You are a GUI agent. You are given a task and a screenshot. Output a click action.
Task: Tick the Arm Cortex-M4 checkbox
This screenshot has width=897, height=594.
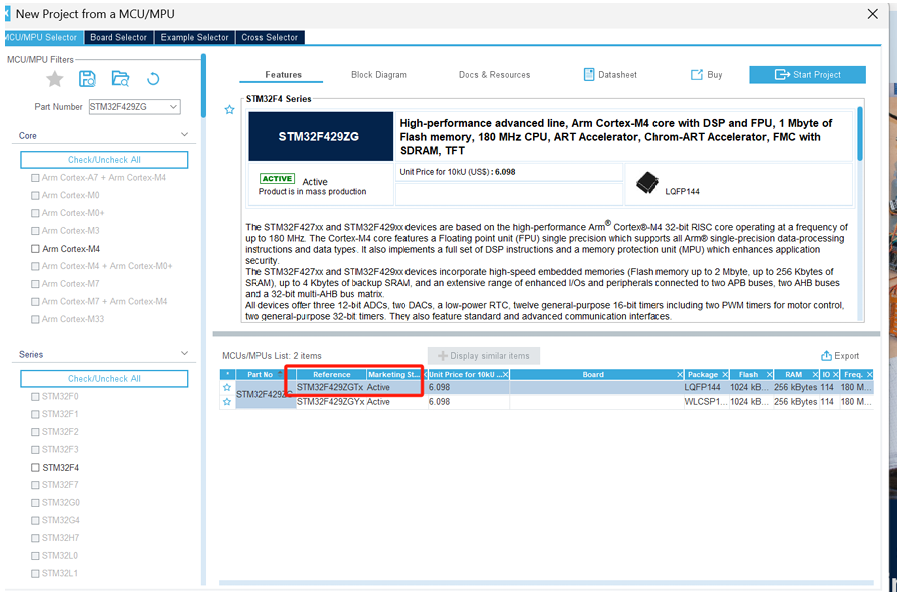35,248
